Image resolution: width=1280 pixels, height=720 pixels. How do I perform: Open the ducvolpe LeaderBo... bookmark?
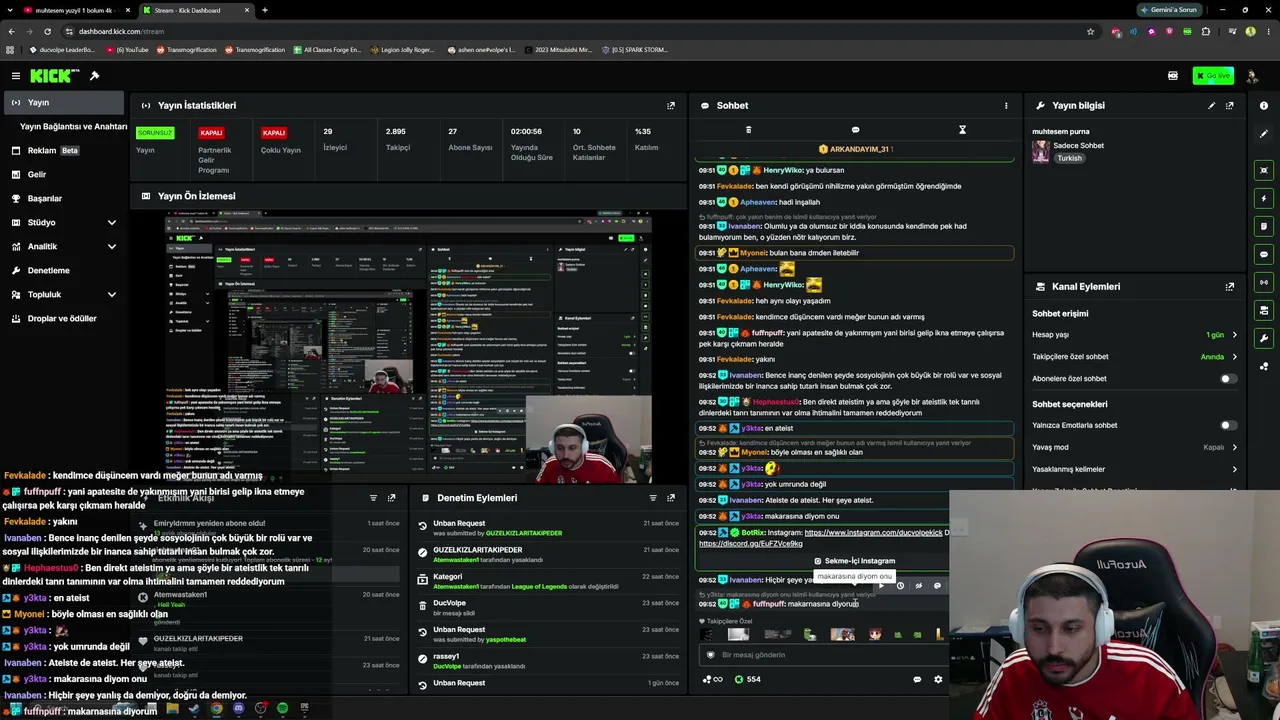pos(62,49)
